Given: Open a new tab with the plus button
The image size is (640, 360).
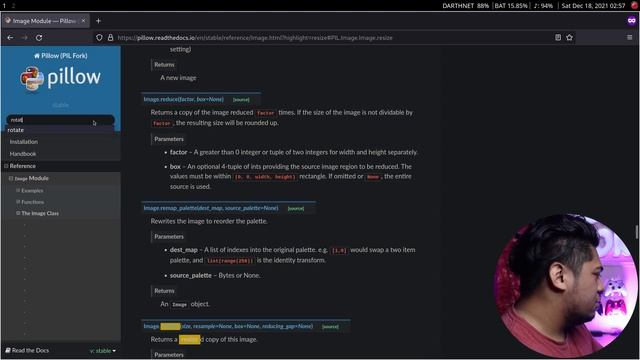Looking at the screenshot, I should [x=98, y=20].
